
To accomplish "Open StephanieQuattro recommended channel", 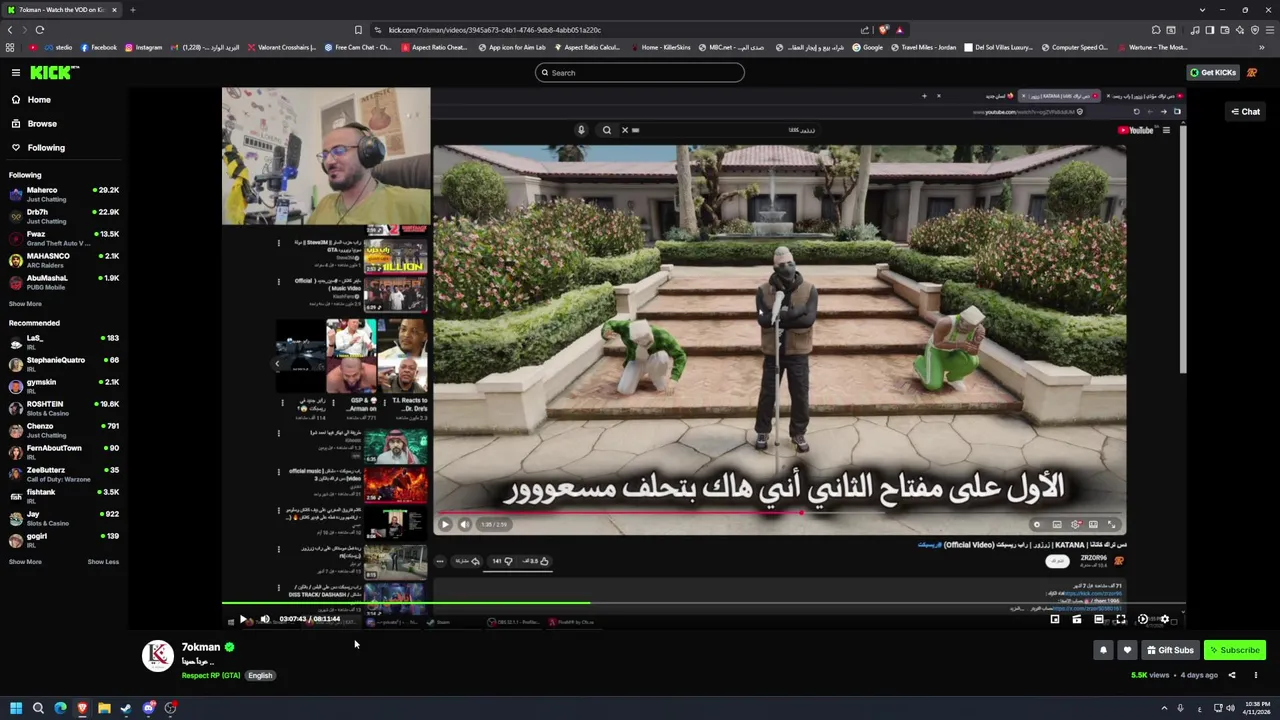I will 64,364.
